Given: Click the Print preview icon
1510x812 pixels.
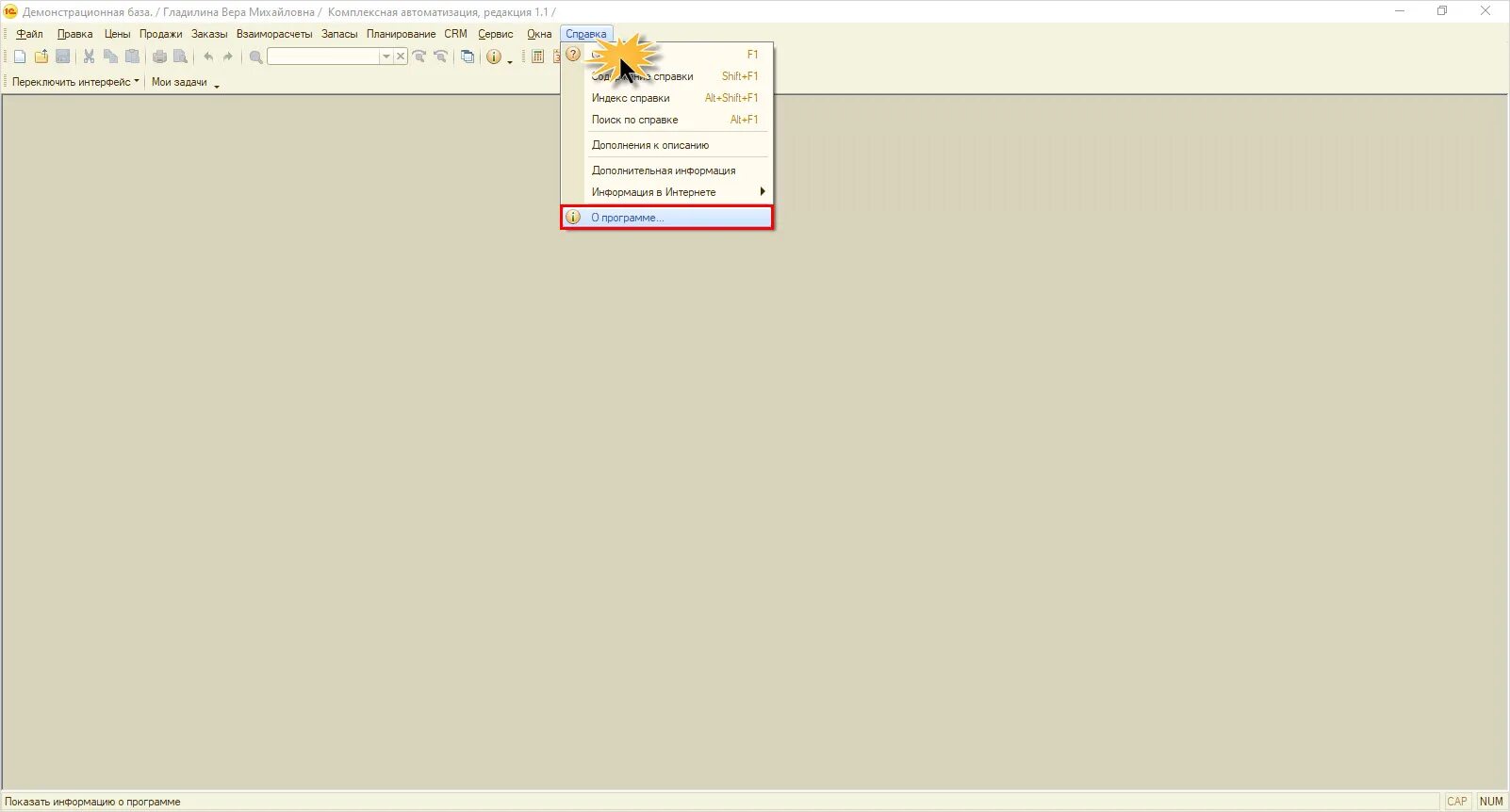Looking at the screenshot, I should (x=180, y=57).
